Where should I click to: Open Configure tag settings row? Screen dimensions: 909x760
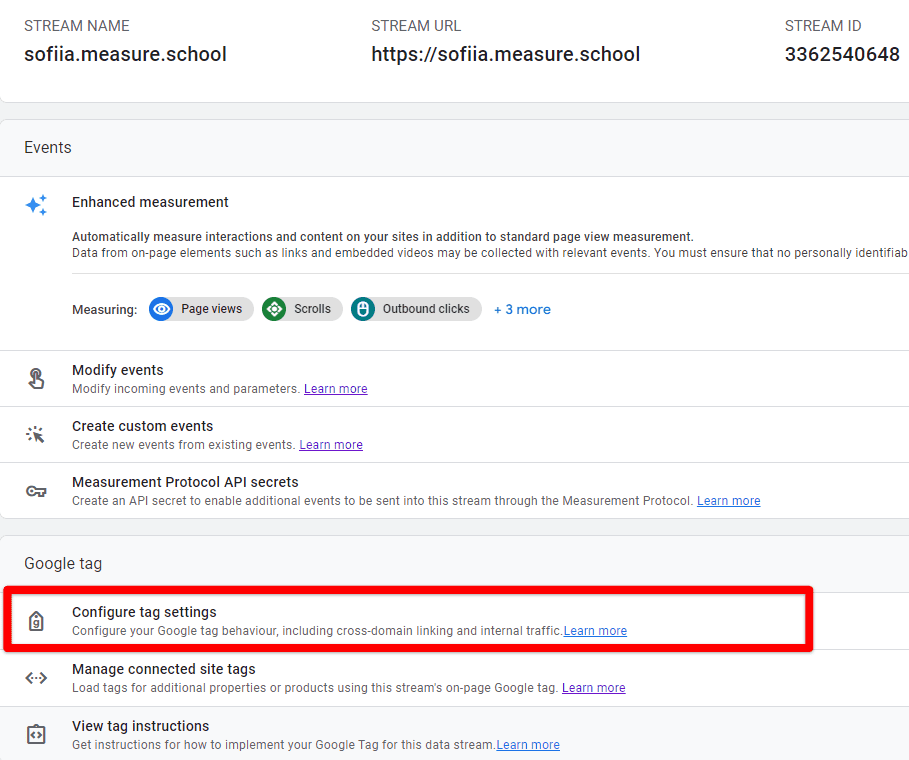(x=144, y=612)
